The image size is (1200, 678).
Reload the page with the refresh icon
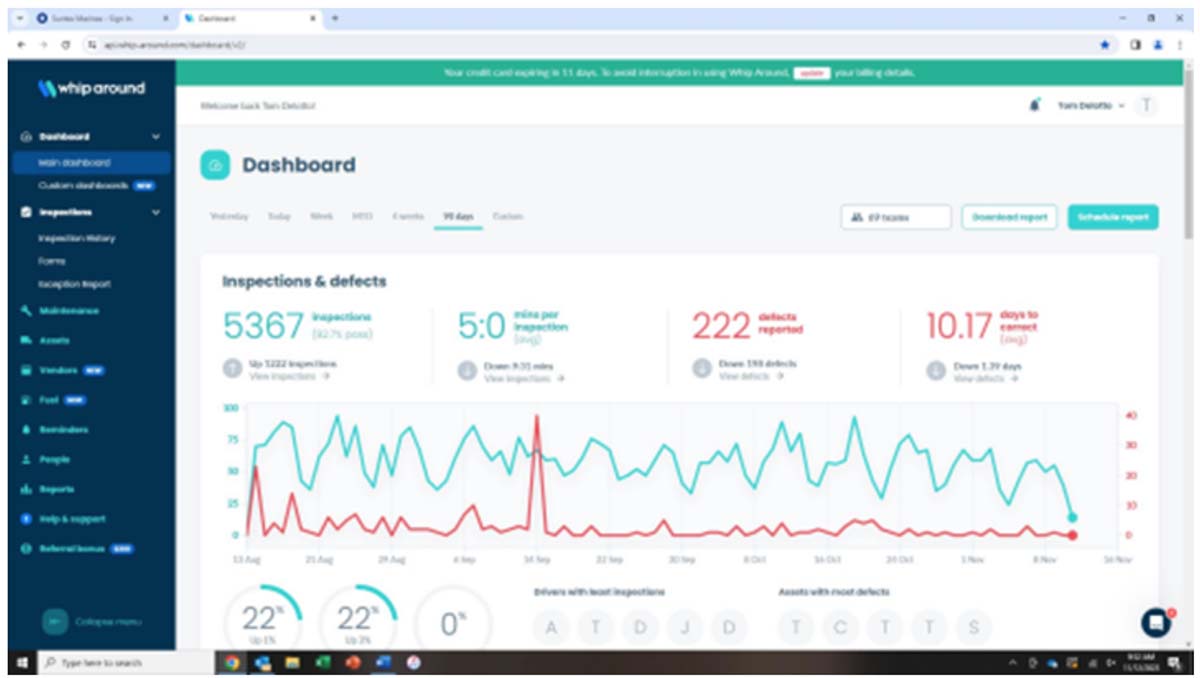[x=65, y=45]
